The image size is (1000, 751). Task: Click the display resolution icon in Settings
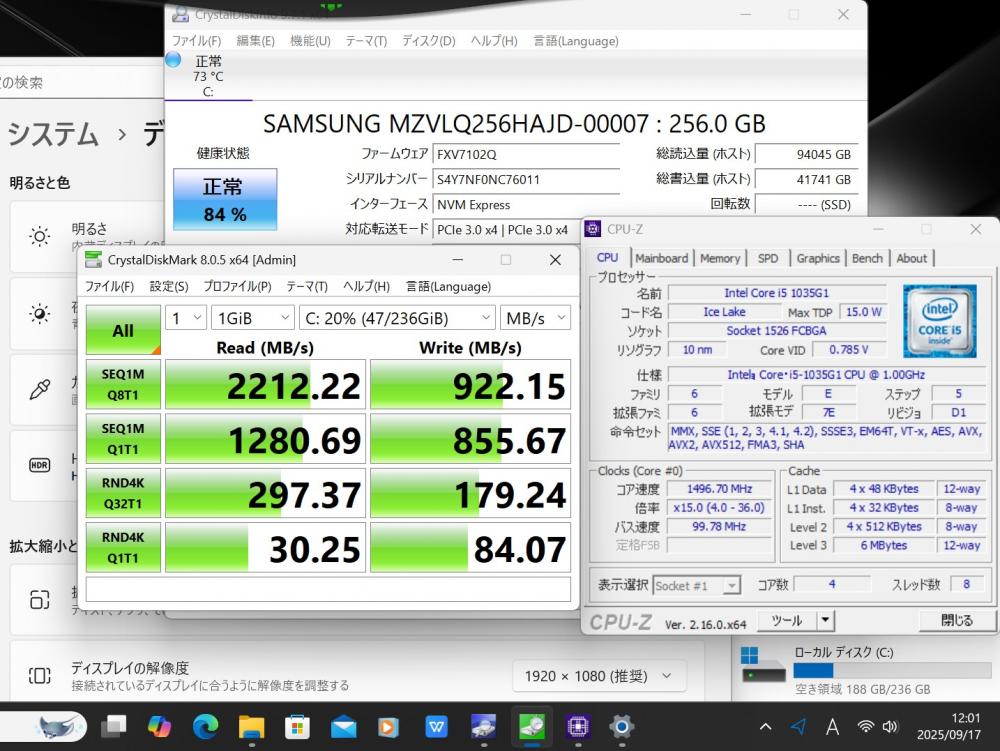[40, 675]
